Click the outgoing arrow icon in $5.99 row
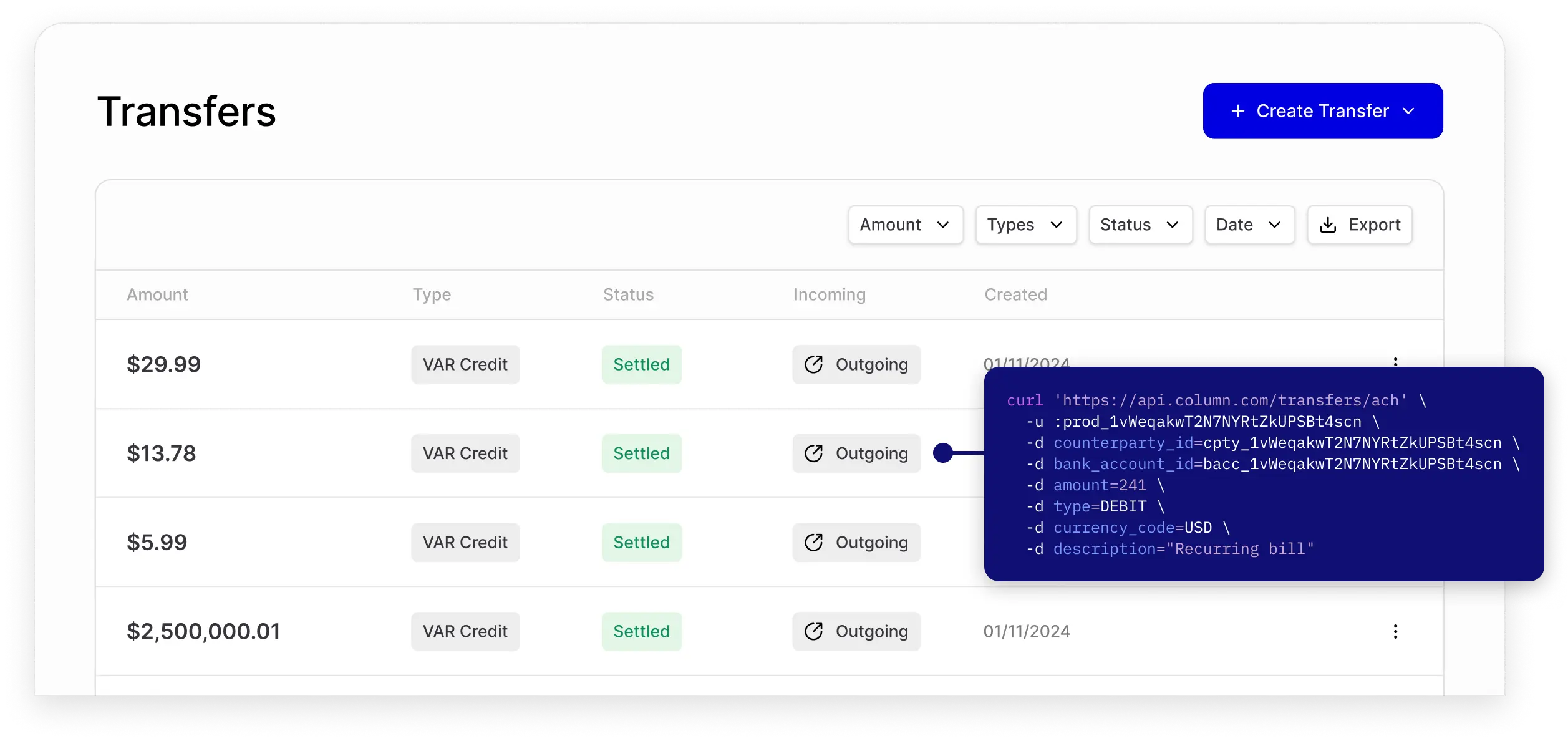 click(813, 542)
